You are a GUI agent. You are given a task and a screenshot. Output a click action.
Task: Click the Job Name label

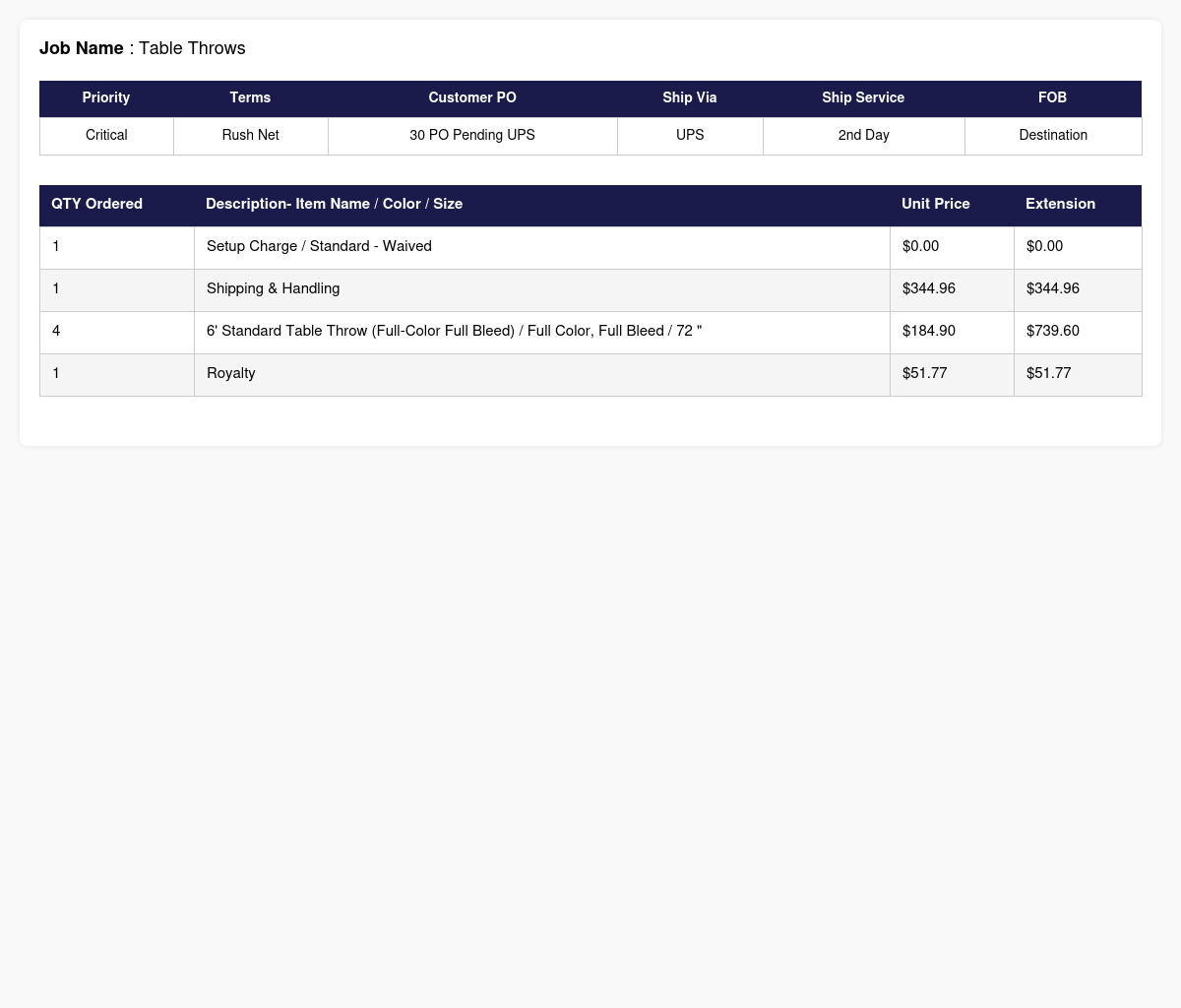pos(82,48)
